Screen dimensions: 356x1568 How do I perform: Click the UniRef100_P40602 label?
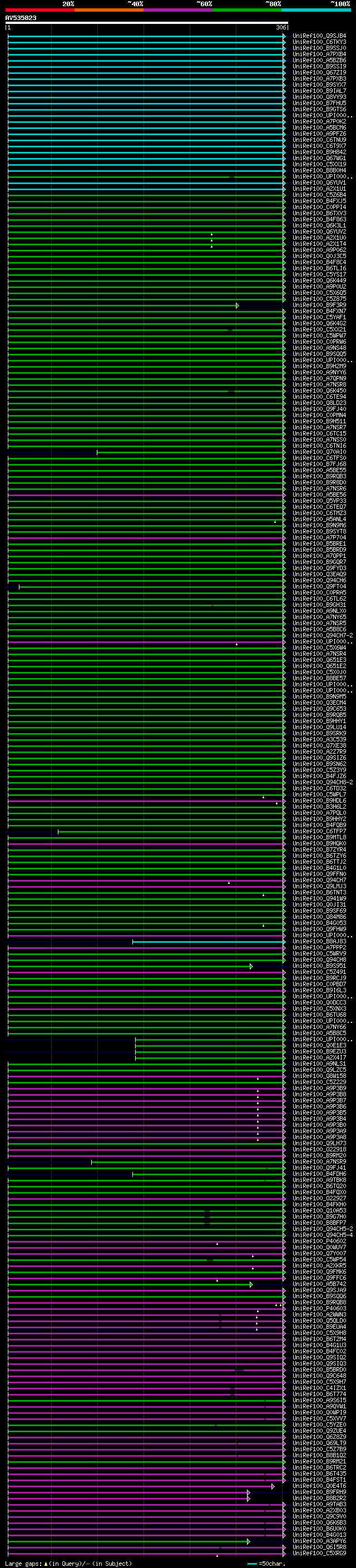point(319,1241)
